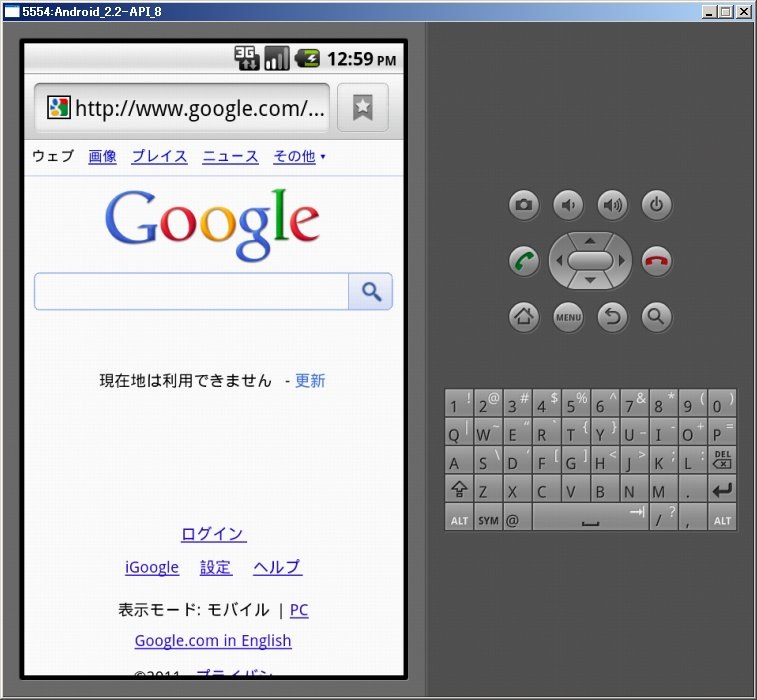Viewport: 757px width, 700px height.
Task: Click the emulator window title bar icon
Action: [x=12, y=12]
